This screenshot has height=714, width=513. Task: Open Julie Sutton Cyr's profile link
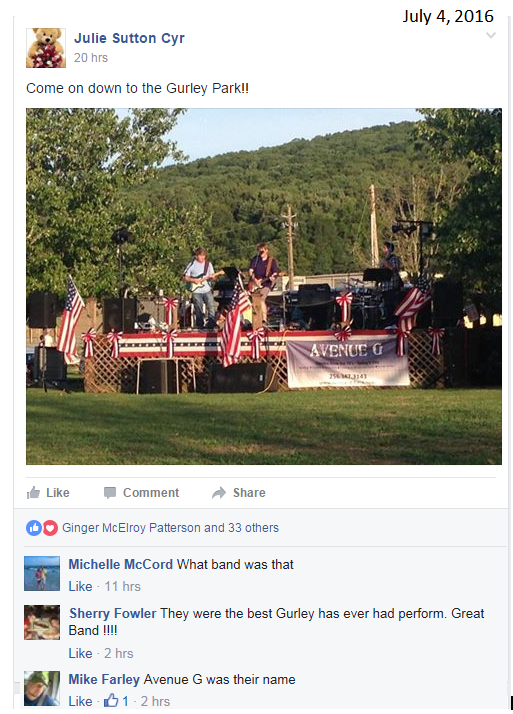pyautogui.click(x=129, y=38)
